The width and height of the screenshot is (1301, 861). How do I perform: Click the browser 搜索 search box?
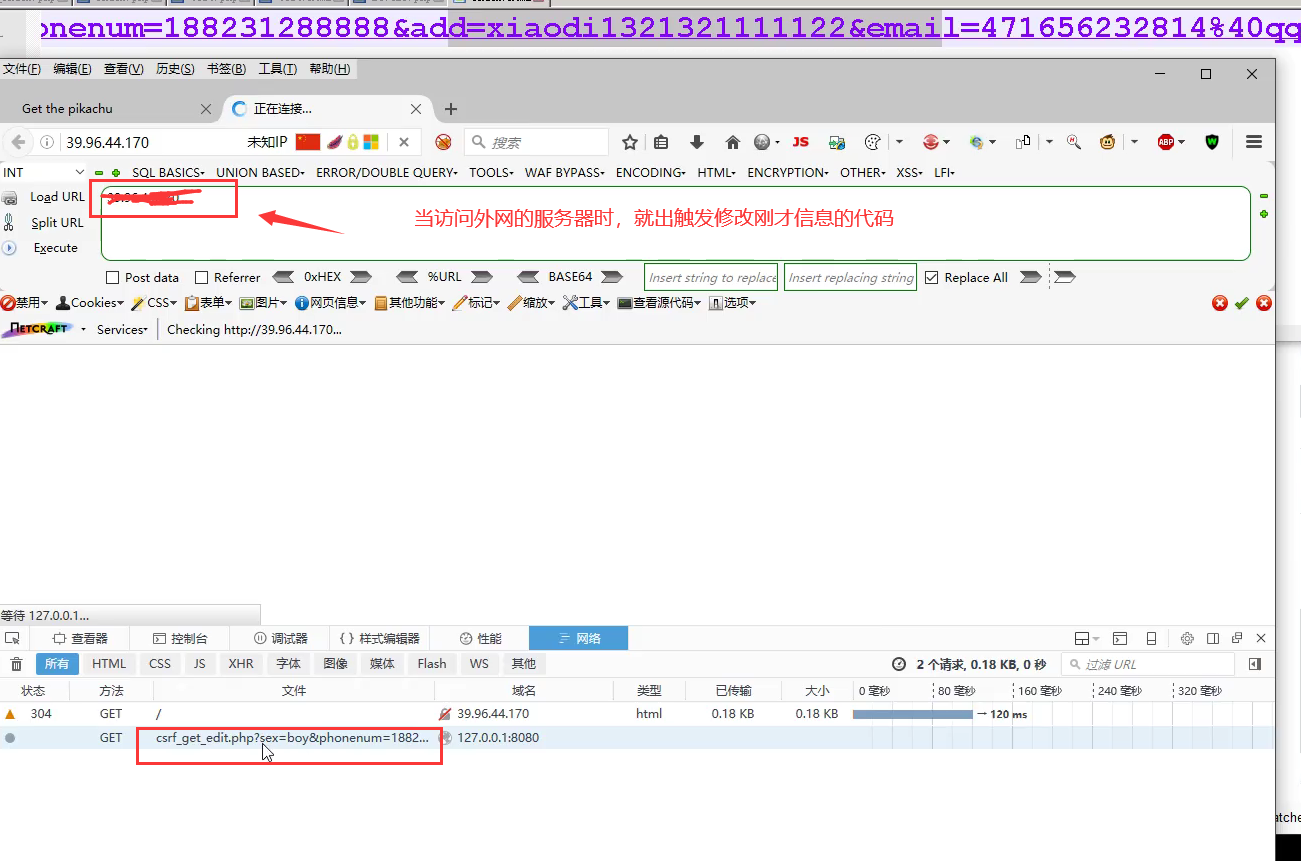click(538, 142)
